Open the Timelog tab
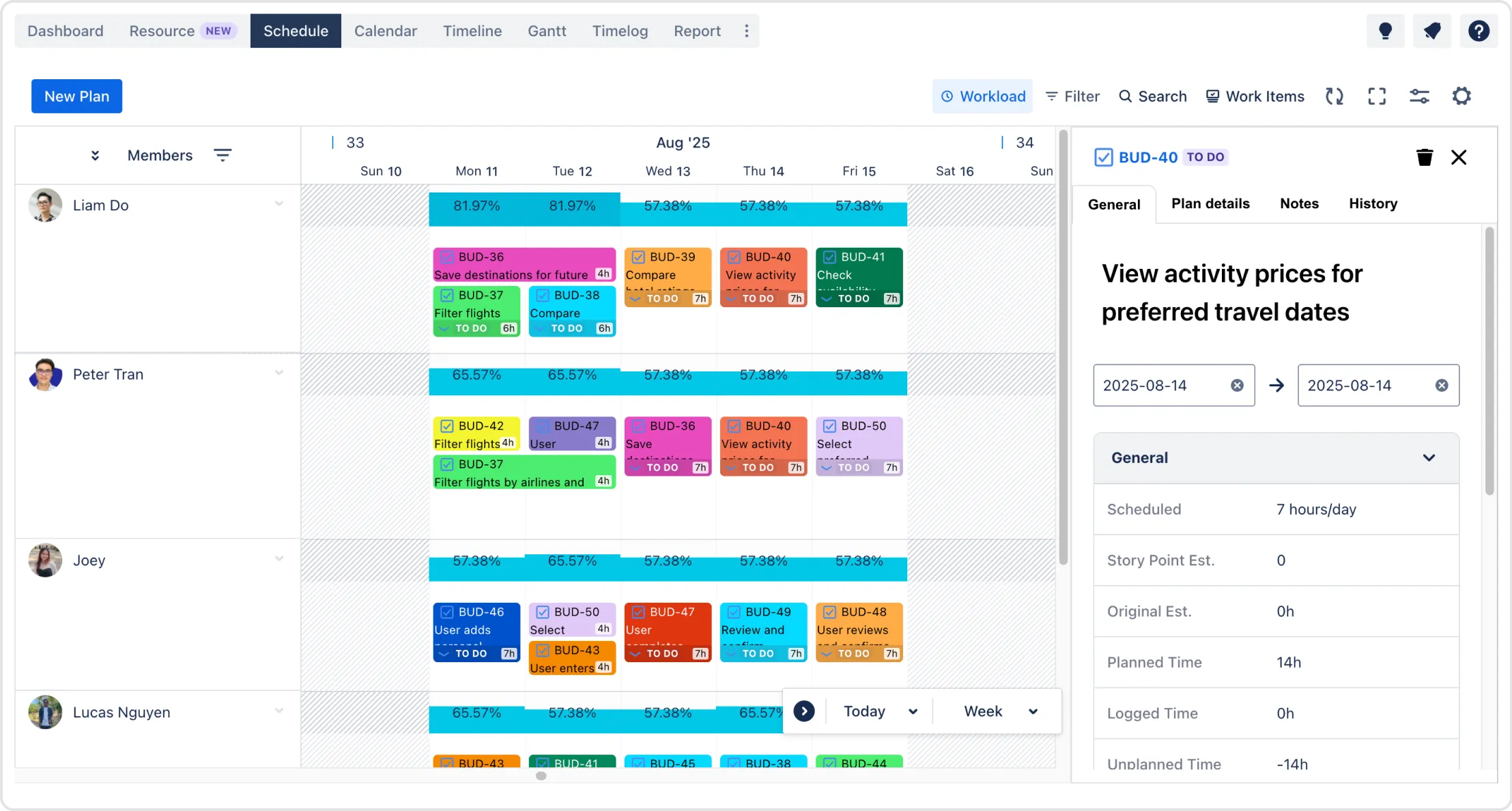Viewport: 1512px width, 811px height. (620, 31)
